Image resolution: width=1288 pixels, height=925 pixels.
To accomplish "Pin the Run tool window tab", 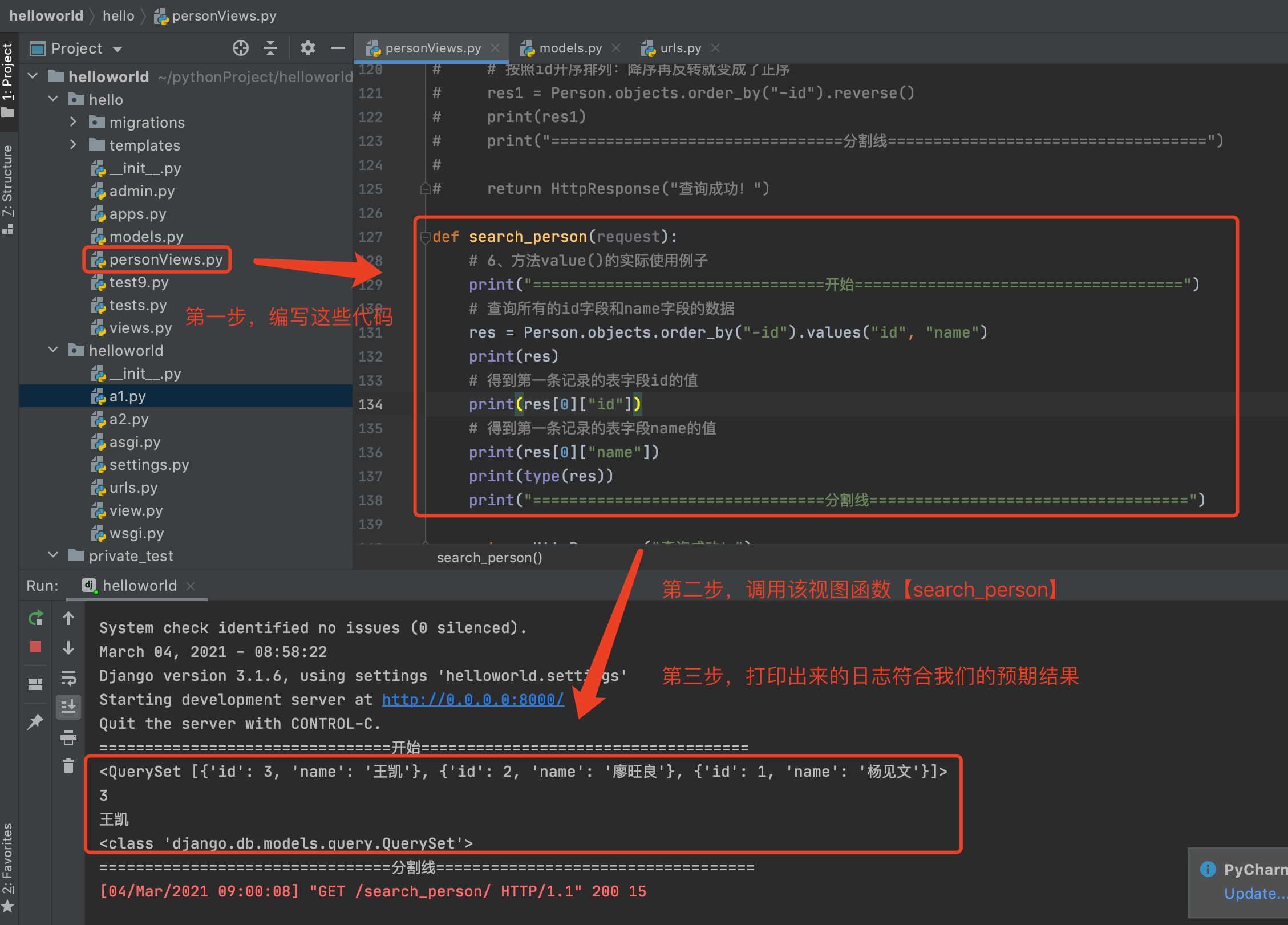I will [35, 720].
